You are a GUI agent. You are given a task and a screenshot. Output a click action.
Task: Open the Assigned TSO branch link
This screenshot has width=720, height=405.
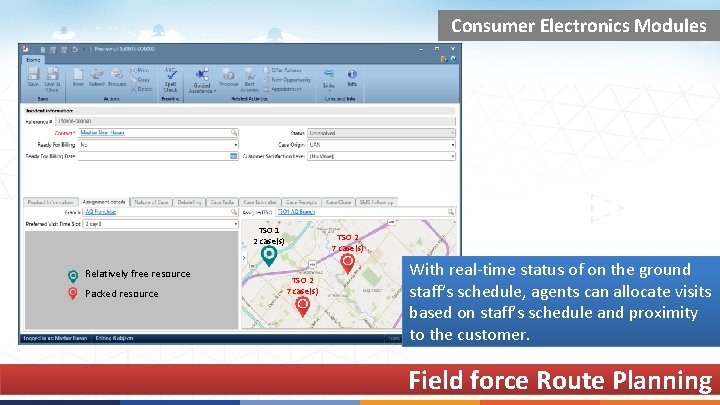pyautogui.click(x=297, y=212)
